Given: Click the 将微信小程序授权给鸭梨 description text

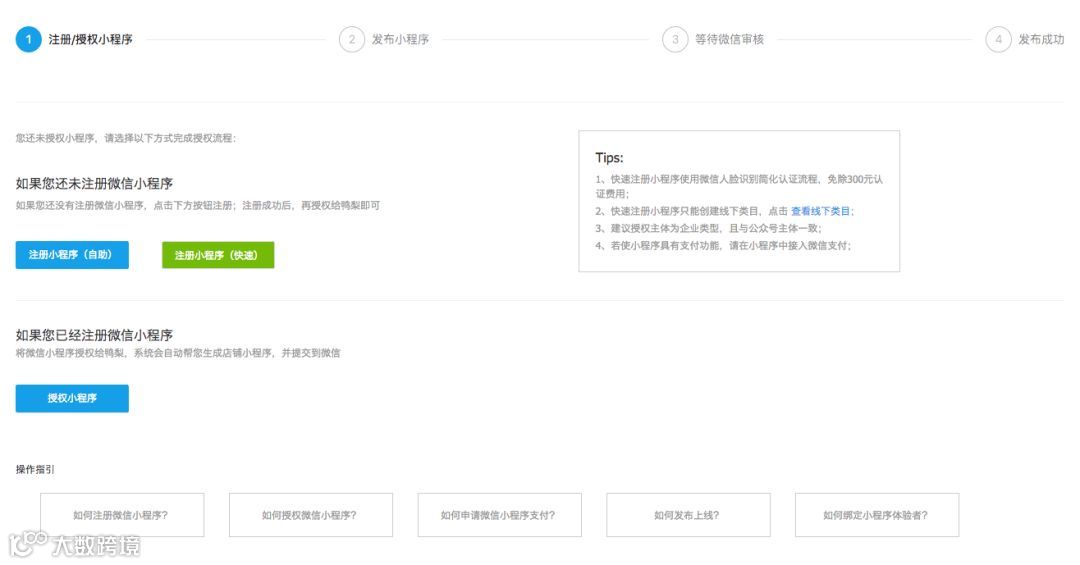Looking at the screenshot, I should 178,353.
